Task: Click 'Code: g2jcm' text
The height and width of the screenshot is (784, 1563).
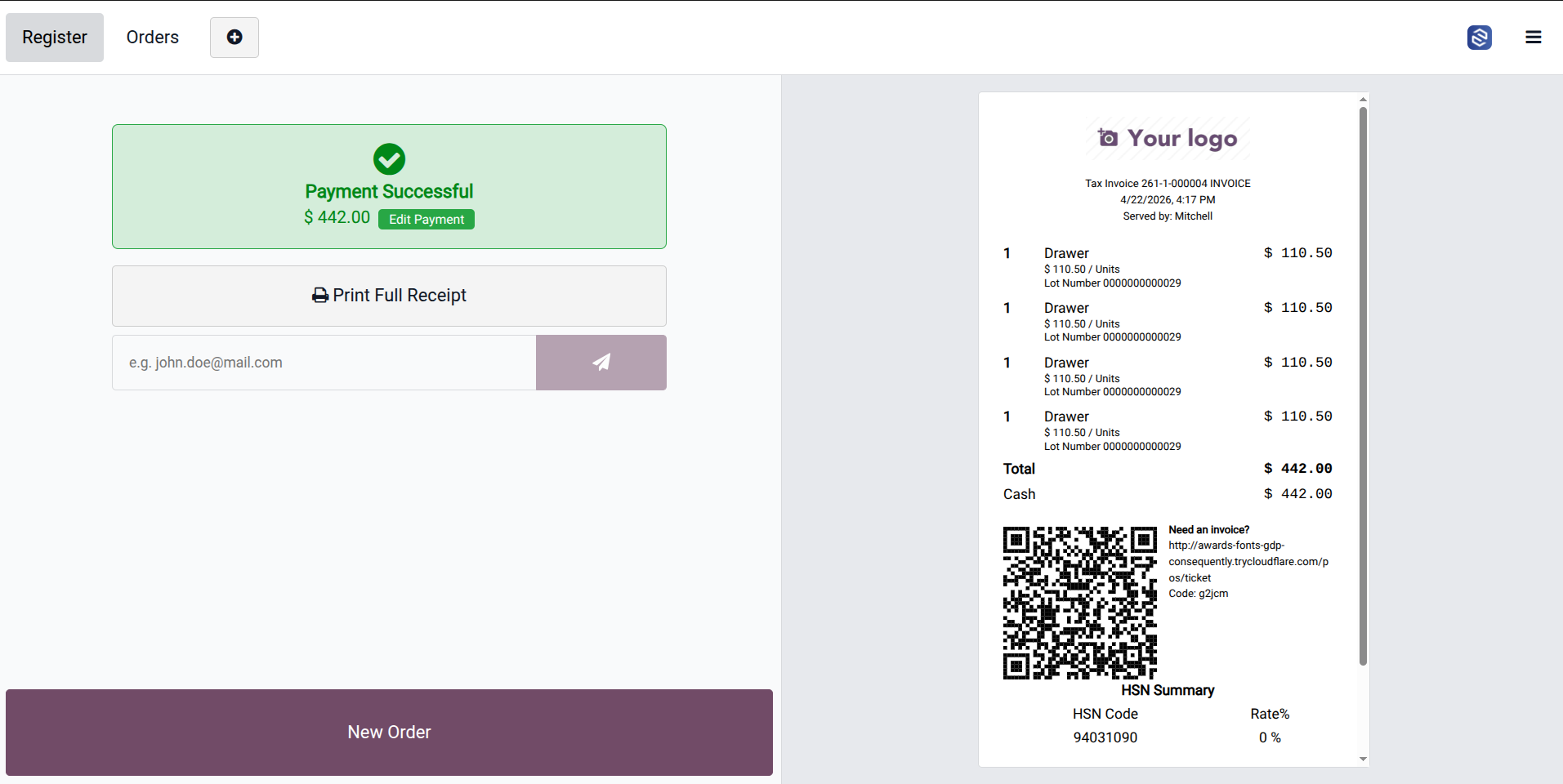Action: [x=1198, y=594]
